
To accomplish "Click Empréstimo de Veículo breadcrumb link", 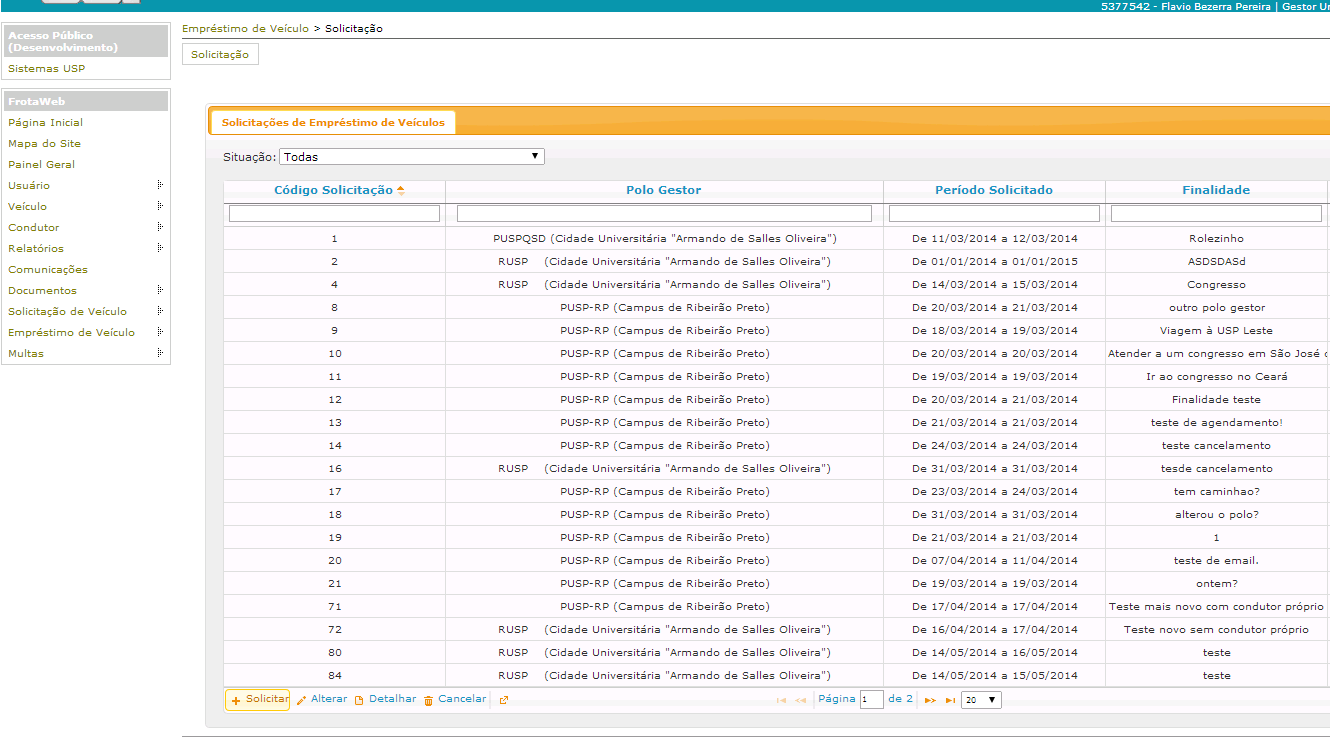I will [245, 29].
